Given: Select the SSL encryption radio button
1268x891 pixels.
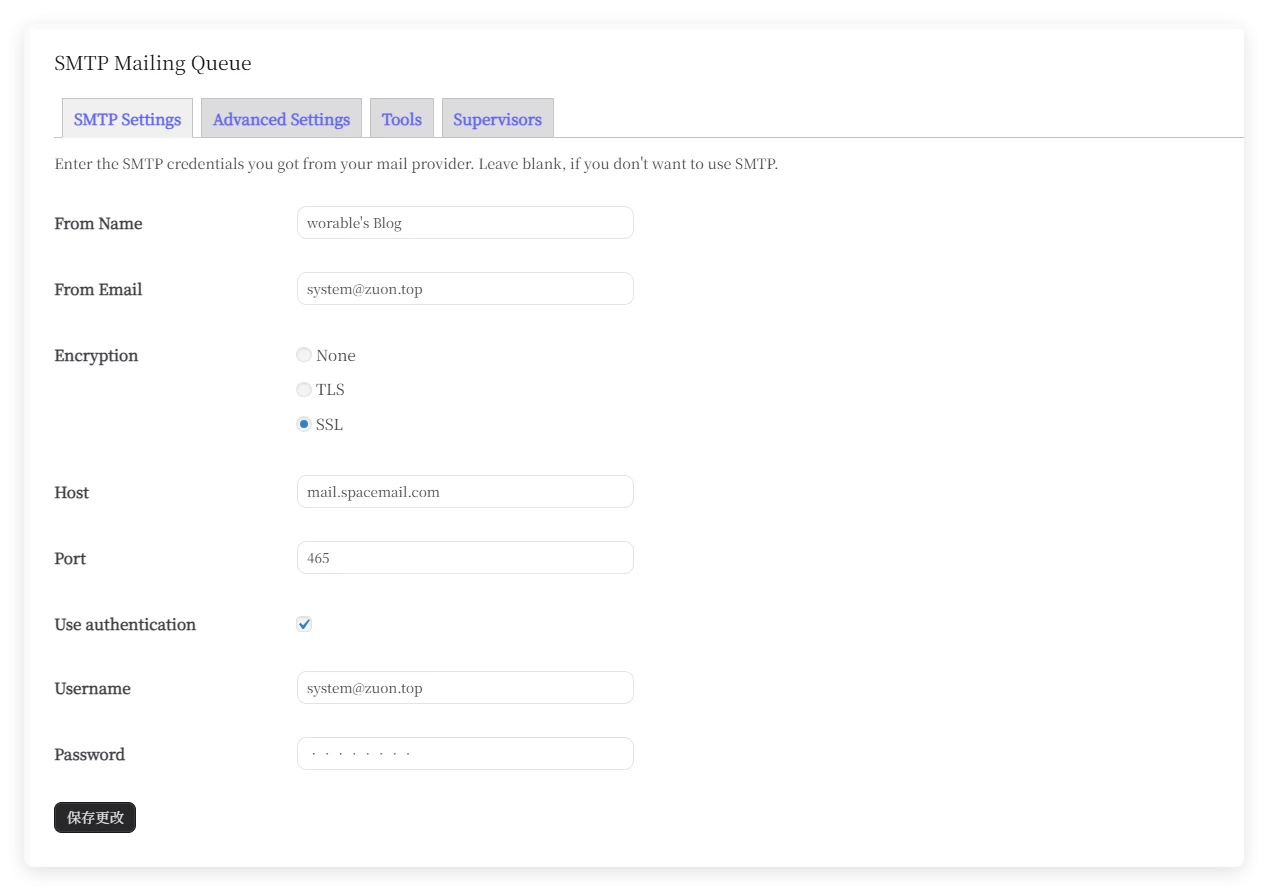Looking at the screenshot, I should click(x=304, y=424).
